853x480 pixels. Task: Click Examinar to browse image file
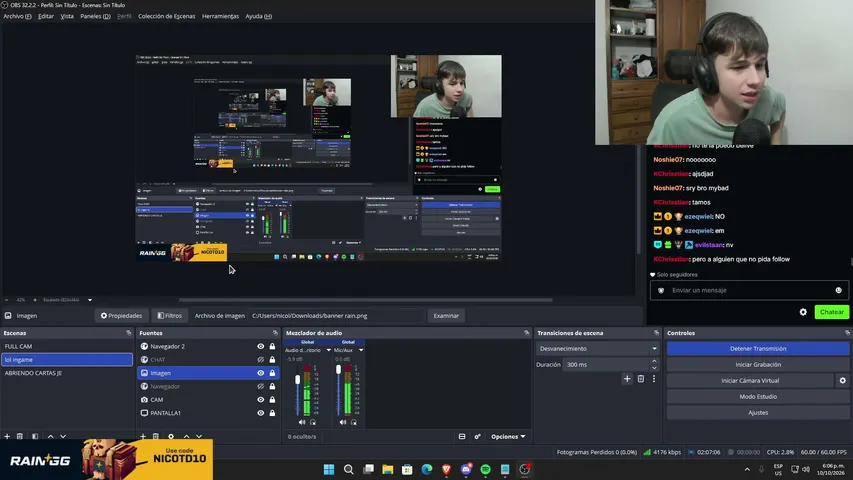[446, 316]
